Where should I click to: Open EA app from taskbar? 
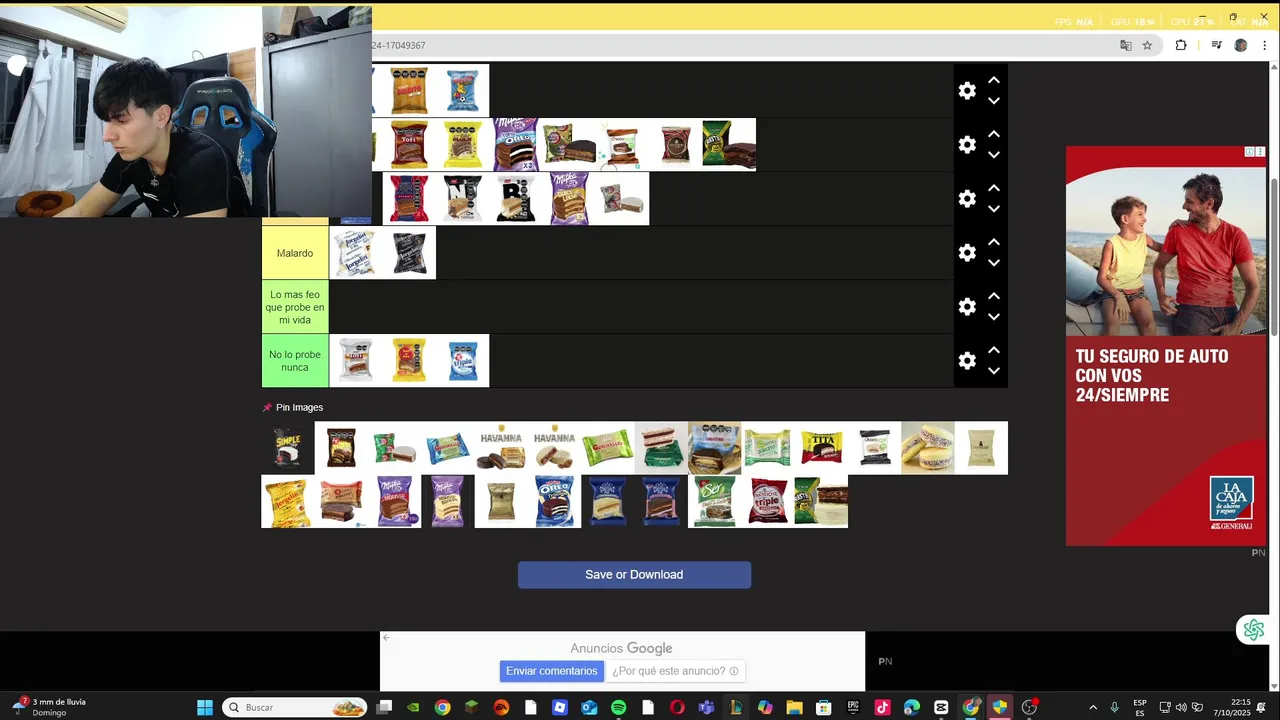(501, 707)
